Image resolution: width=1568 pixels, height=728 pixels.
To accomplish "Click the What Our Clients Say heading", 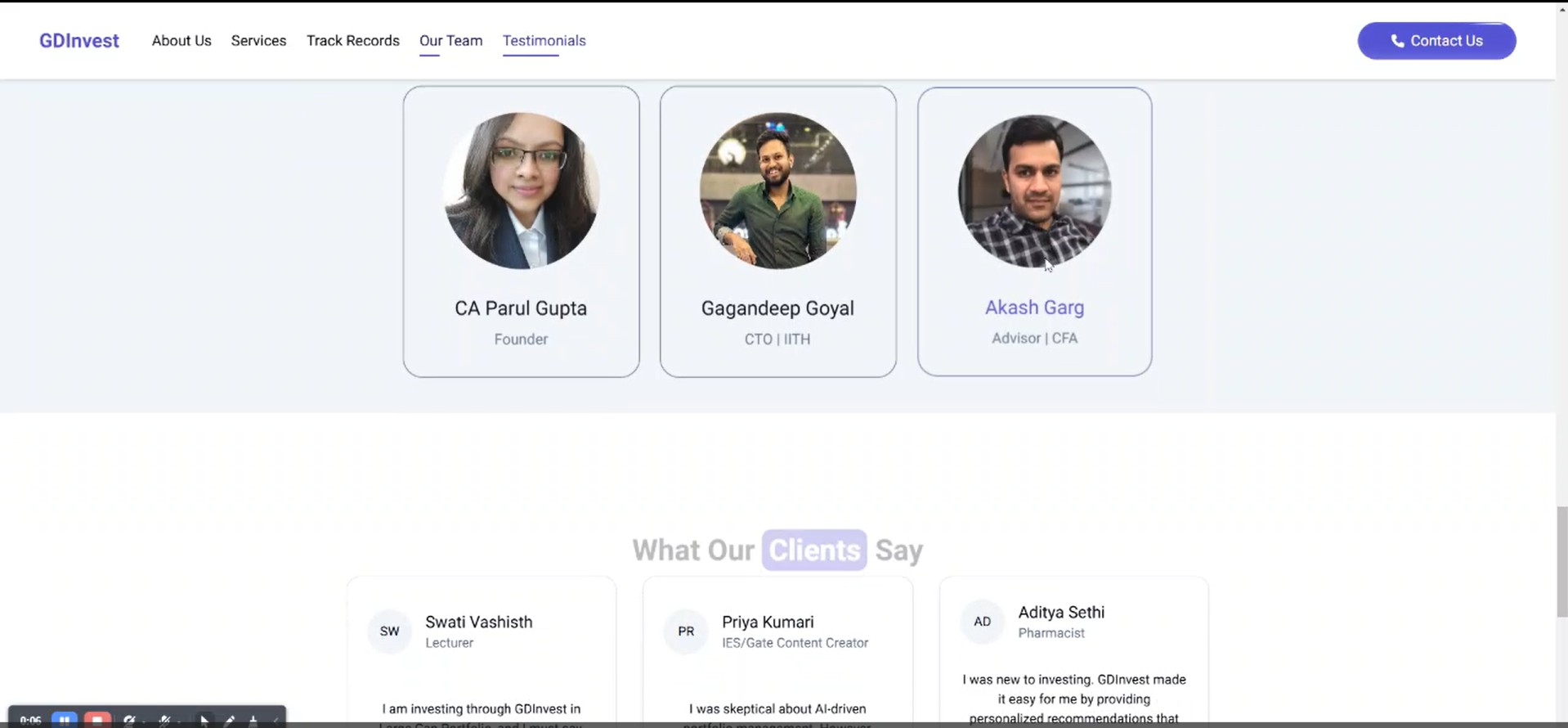I will [777, 550].
